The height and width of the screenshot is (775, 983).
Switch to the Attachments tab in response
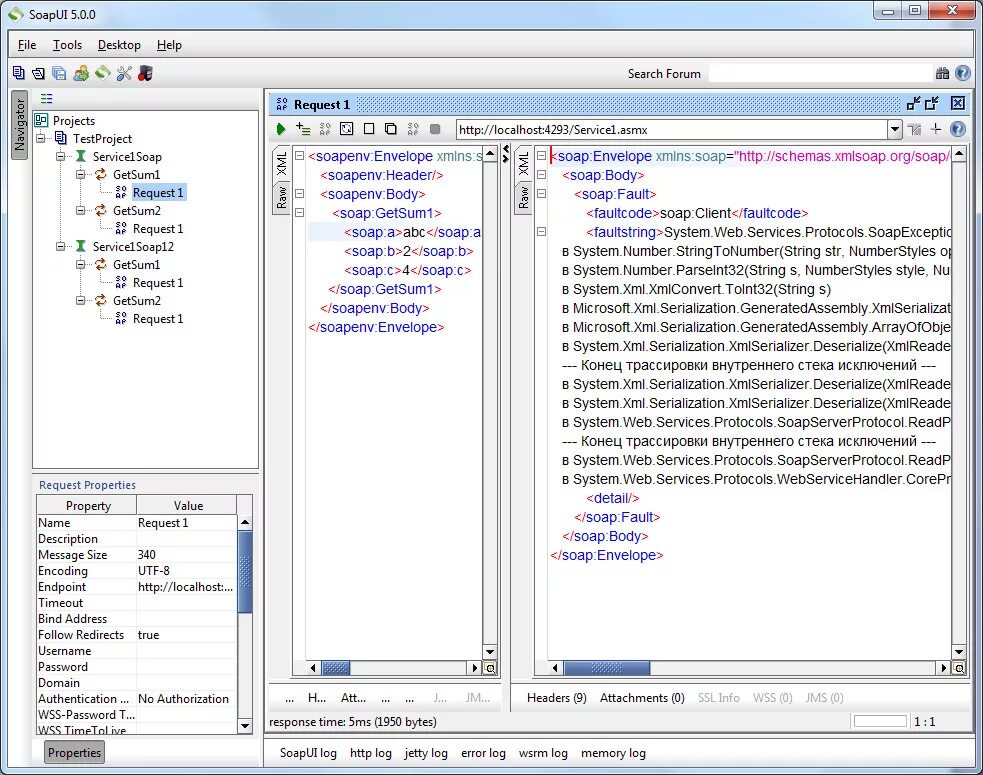click(642, 698)
